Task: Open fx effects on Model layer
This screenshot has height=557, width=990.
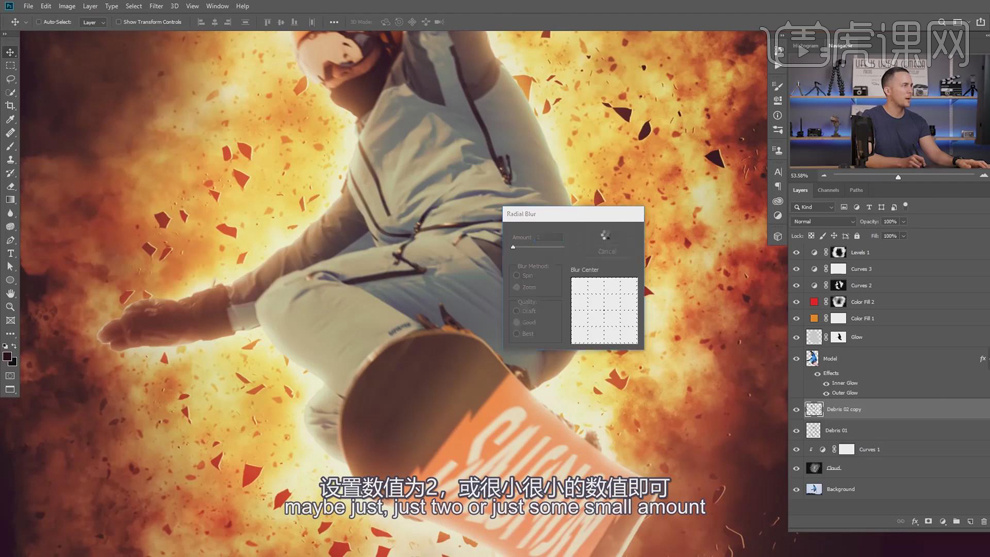Action: [982, 359]
